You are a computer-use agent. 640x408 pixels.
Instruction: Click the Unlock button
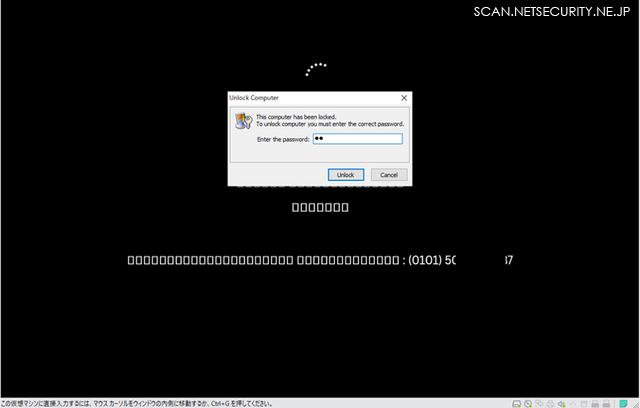[x=345, y=174]
